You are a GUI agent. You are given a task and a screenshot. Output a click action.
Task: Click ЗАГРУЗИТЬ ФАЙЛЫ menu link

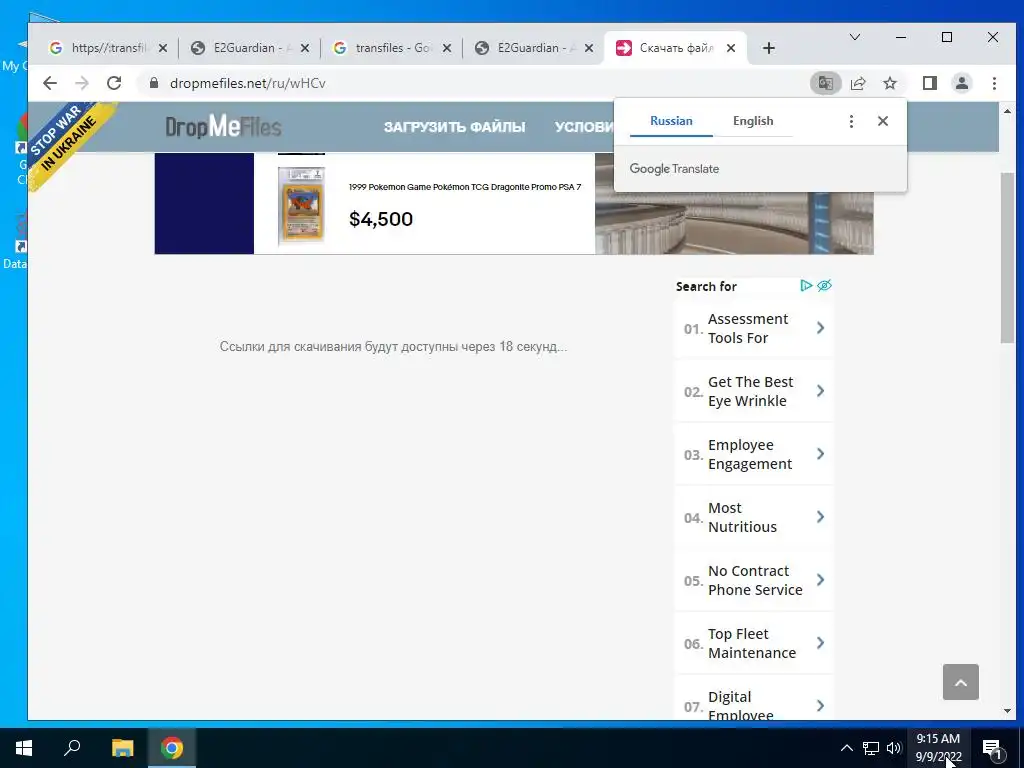455,127
